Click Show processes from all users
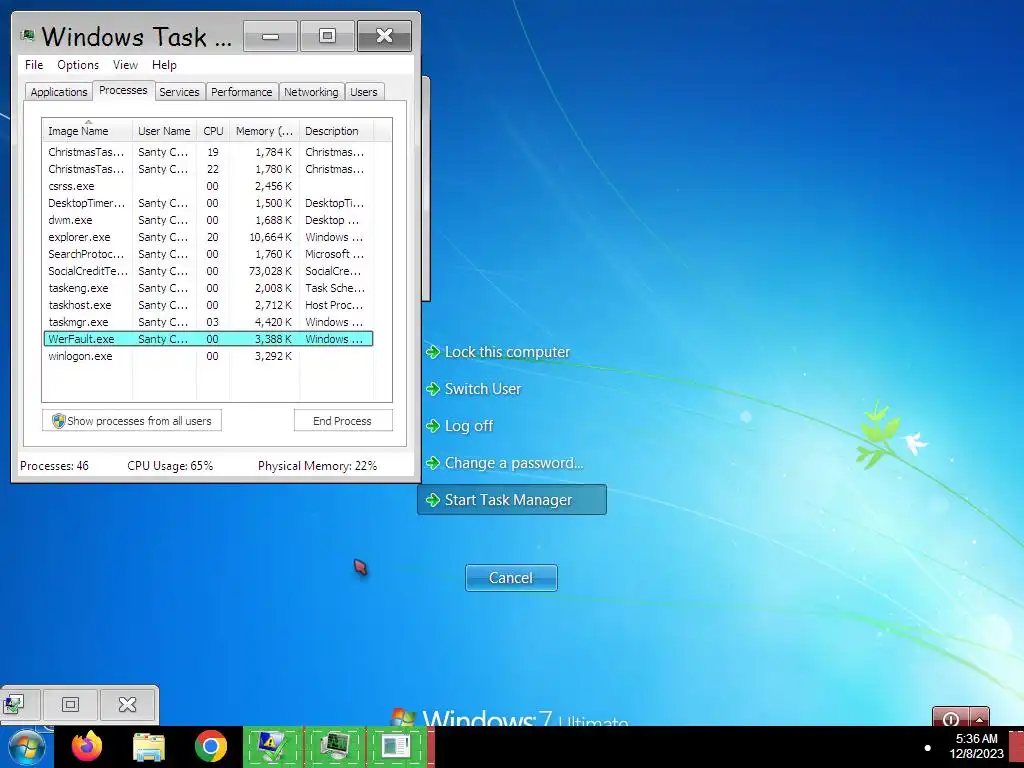The image size is (1024, 768). [132, 421]
